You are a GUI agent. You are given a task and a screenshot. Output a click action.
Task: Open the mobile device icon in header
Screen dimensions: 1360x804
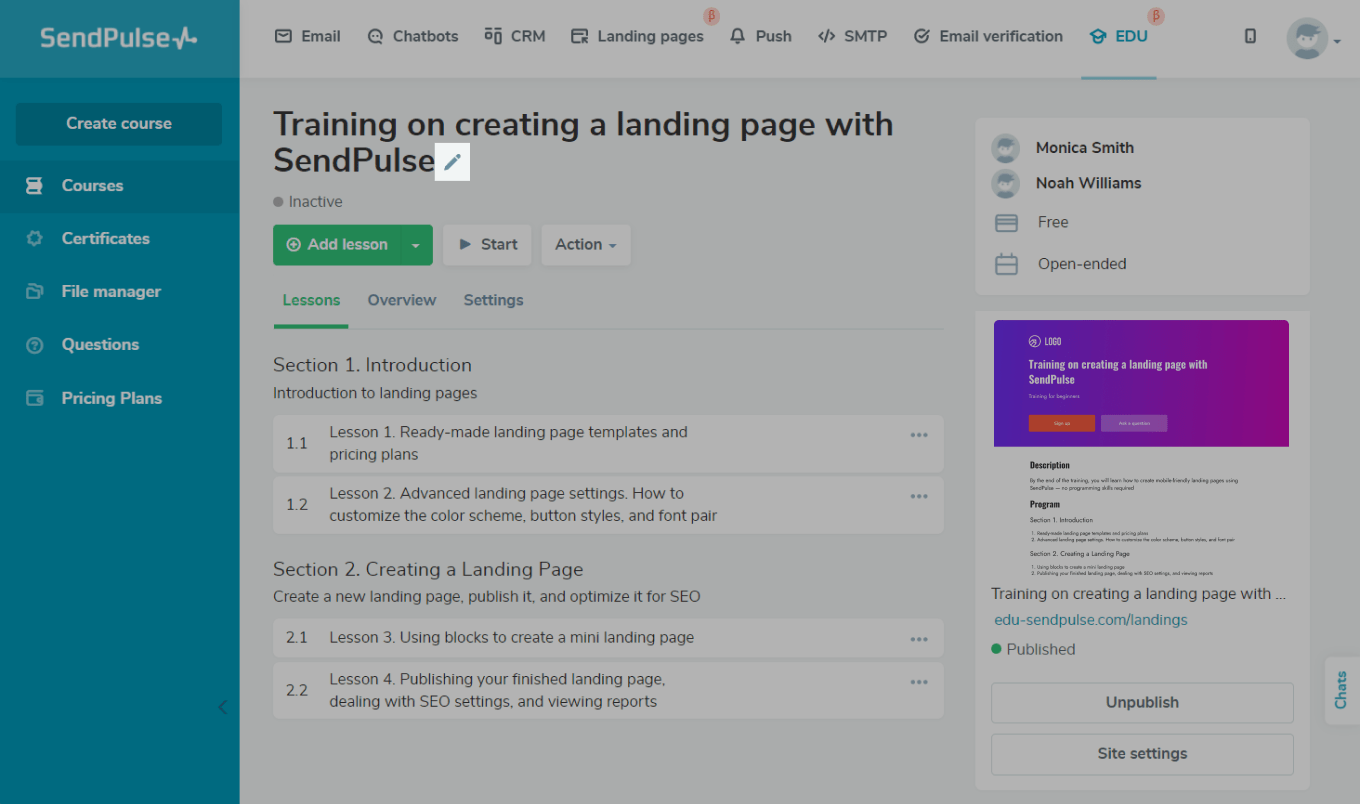[1250, 36]
